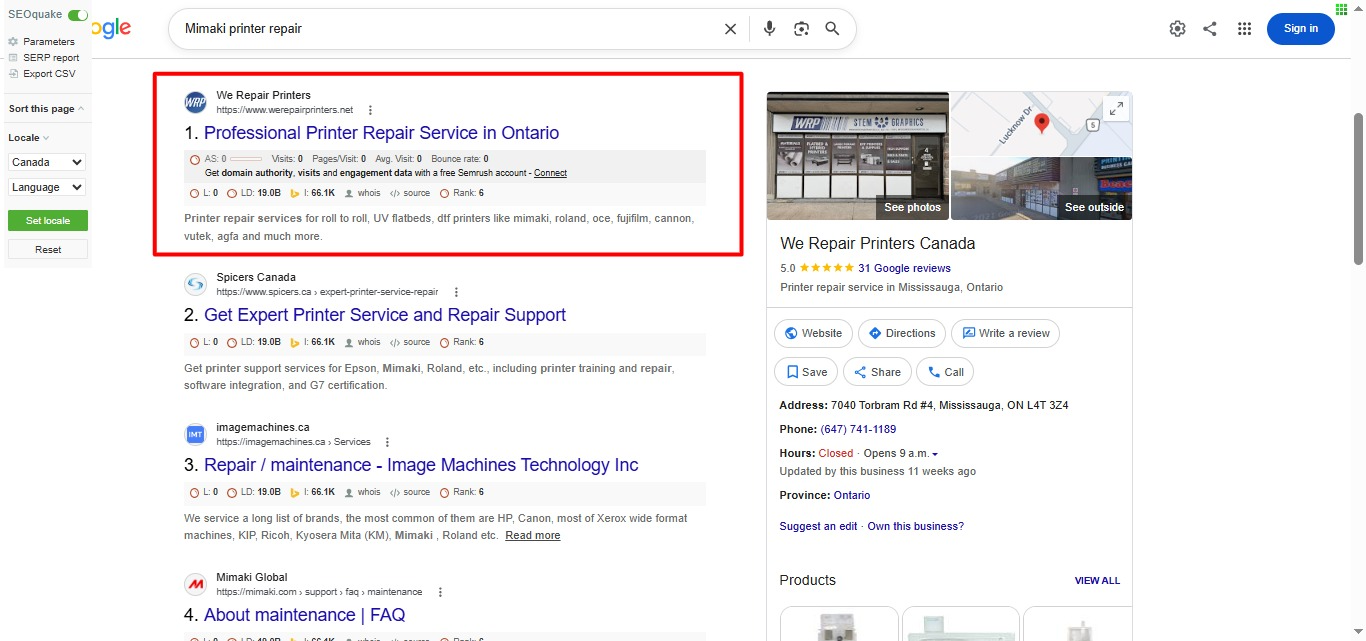This screenshot has height=641, width=1366.
Task: Open See outside street view thumbnail
Action: (x=1041, y=188)
